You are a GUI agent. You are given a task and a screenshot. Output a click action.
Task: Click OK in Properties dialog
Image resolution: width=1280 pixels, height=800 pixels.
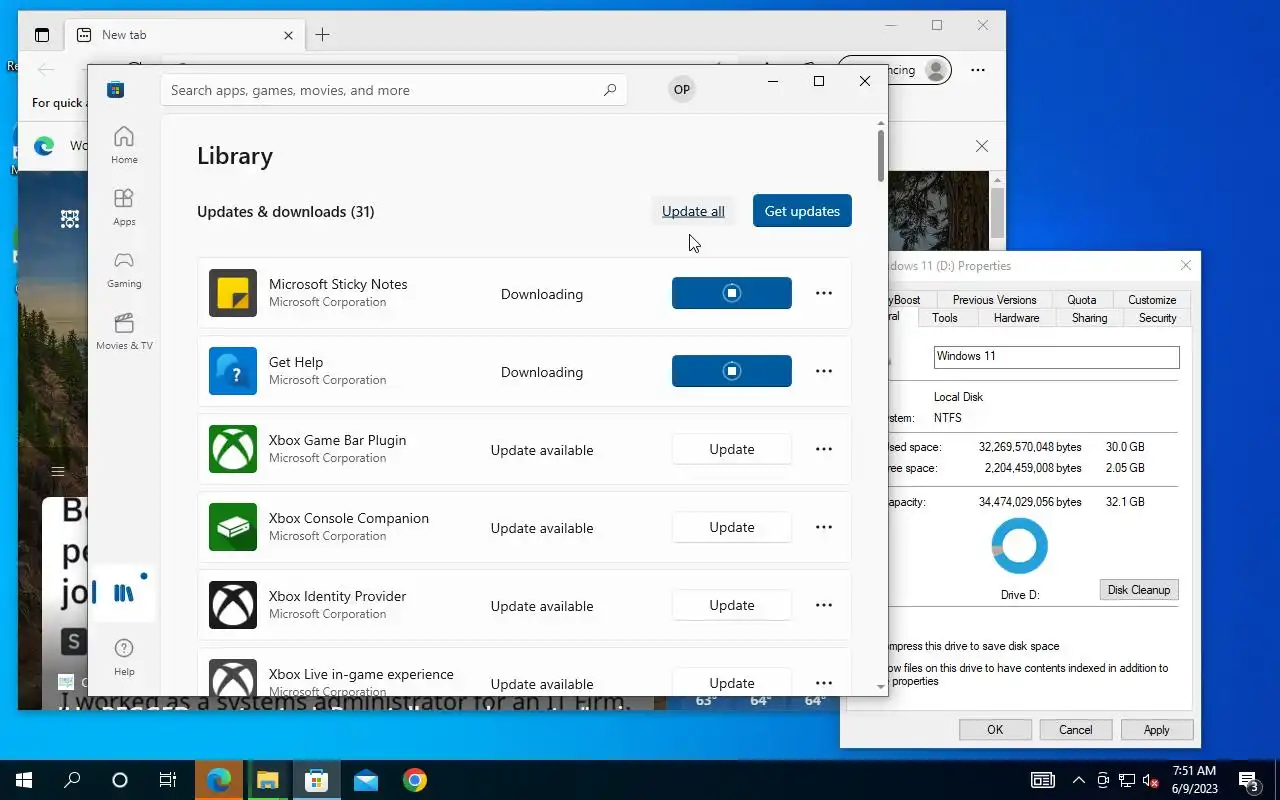tap(995, 730)
